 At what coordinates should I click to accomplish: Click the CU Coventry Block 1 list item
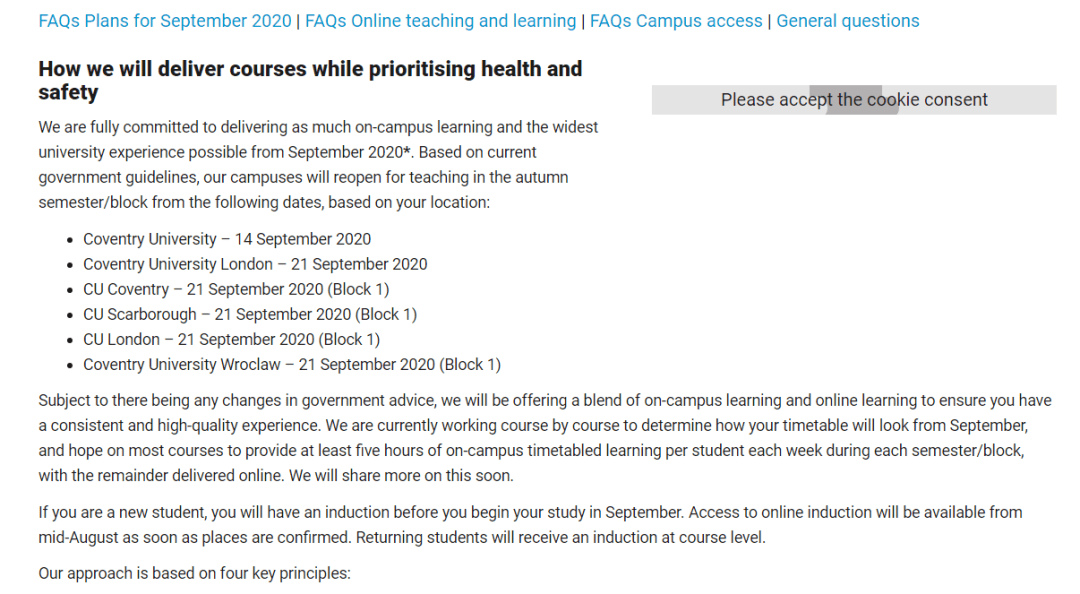click(x=236, y=289)
